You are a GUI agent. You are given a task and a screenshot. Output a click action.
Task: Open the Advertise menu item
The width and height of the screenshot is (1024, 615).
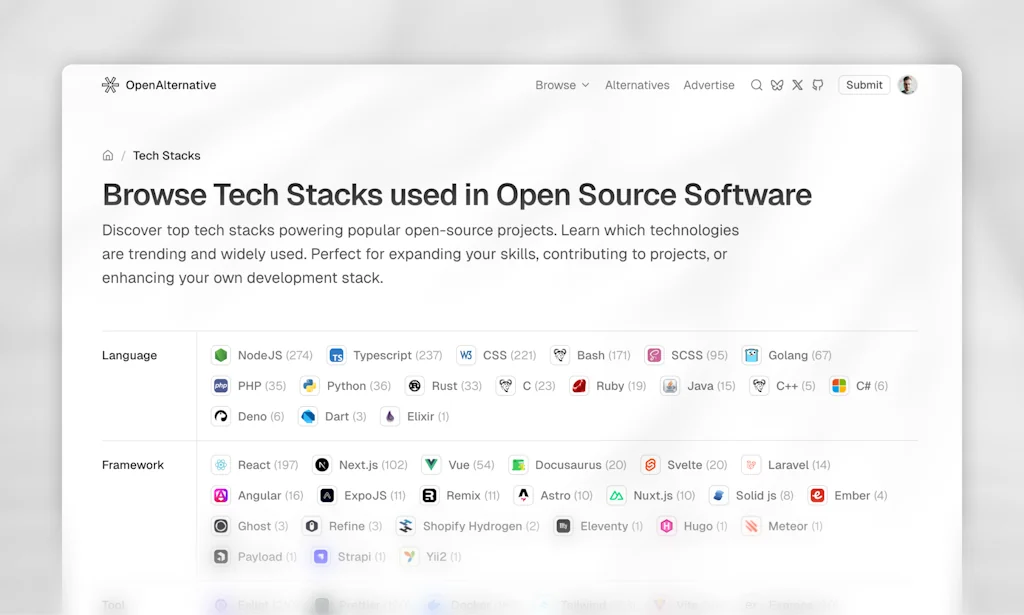coord(709,85)
